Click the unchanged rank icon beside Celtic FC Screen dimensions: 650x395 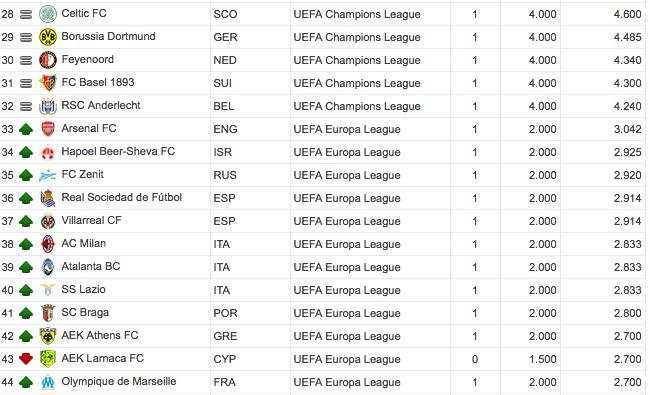pos(26,15)
